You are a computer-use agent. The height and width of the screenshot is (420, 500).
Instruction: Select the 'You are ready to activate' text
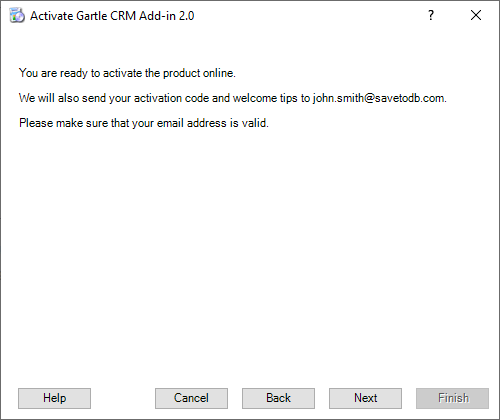click(127, 73)
